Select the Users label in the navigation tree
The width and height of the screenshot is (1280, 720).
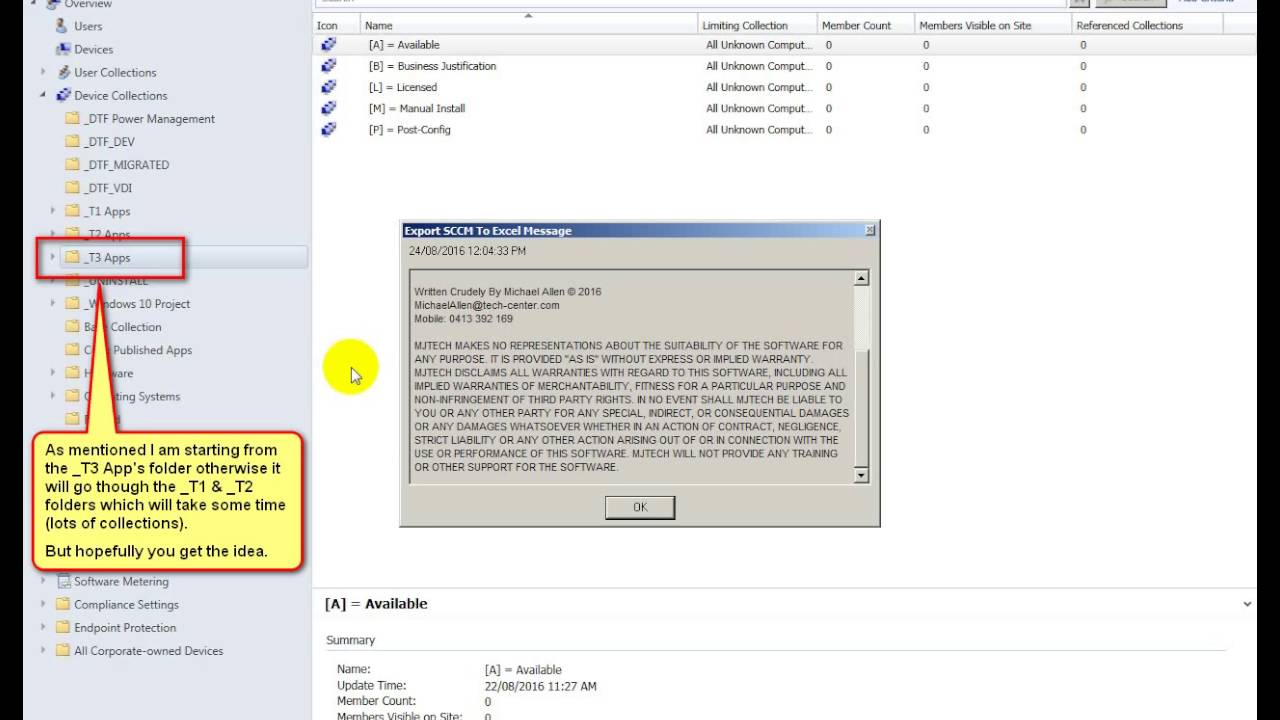coord(88,26)
